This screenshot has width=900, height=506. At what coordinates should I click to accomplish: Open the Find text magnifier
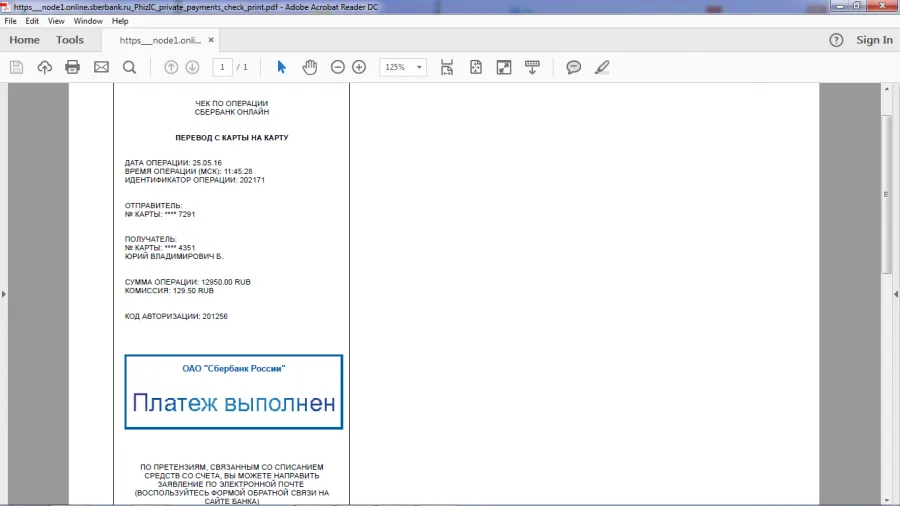[130, 67]
